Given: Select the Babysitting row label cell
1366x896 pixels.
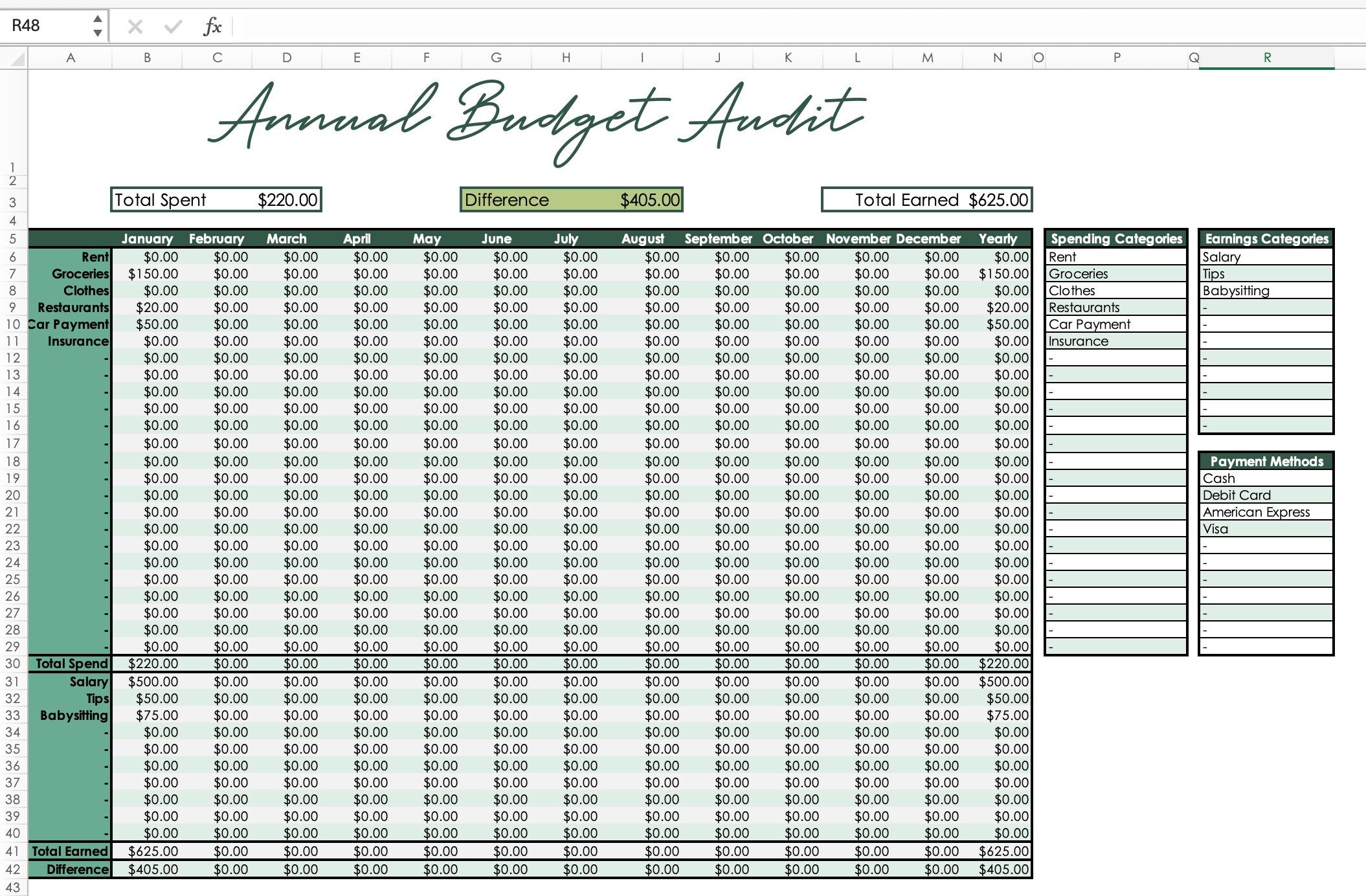Looking at the screenshot, I should [73, 715].
